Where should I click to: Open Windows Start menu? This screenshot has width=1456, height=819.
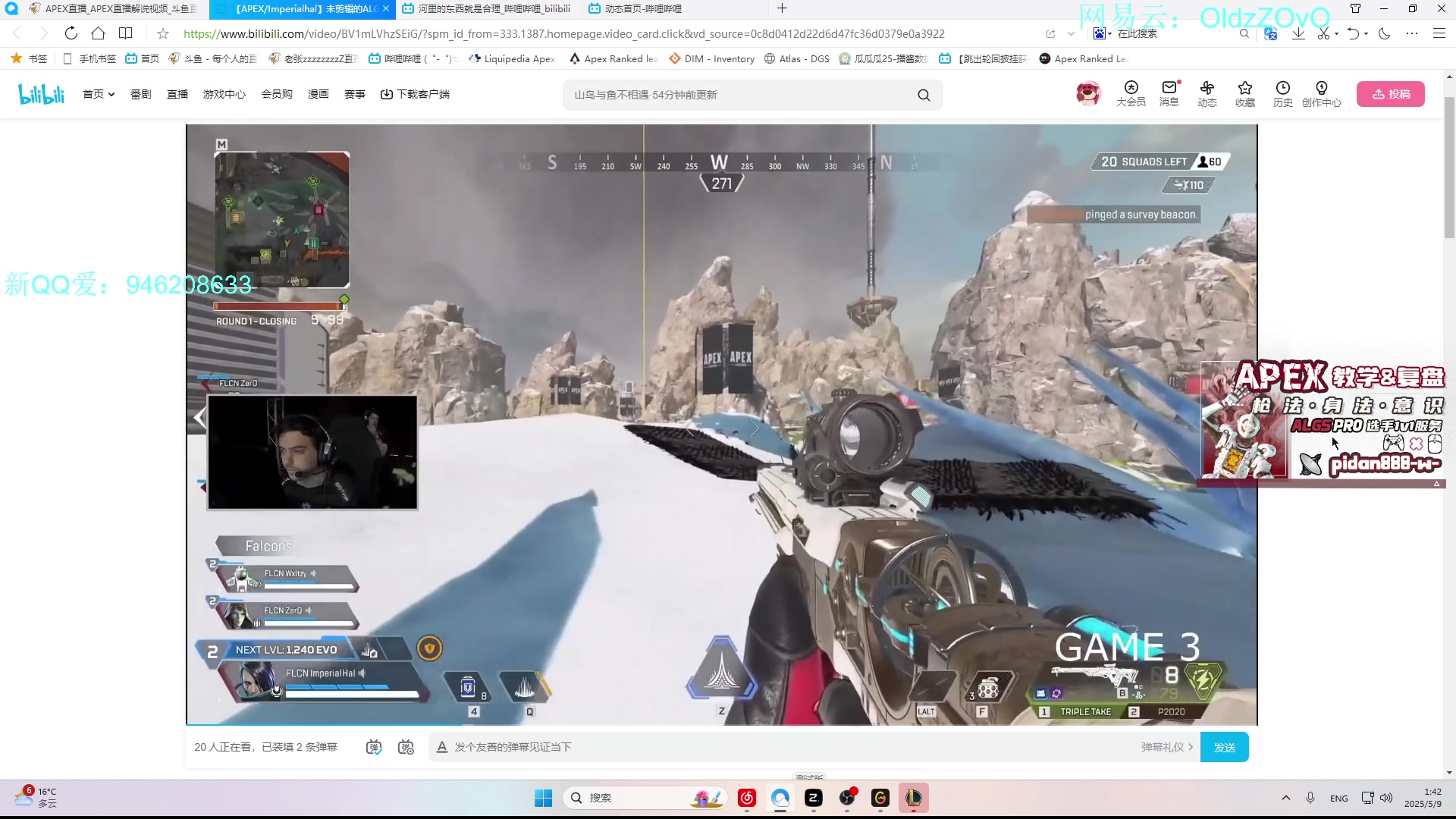pos(543,798)
